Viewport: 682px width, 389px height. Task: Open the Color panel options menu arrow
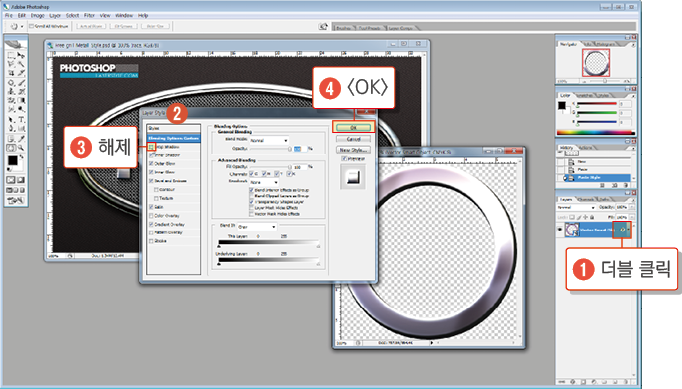633,96
